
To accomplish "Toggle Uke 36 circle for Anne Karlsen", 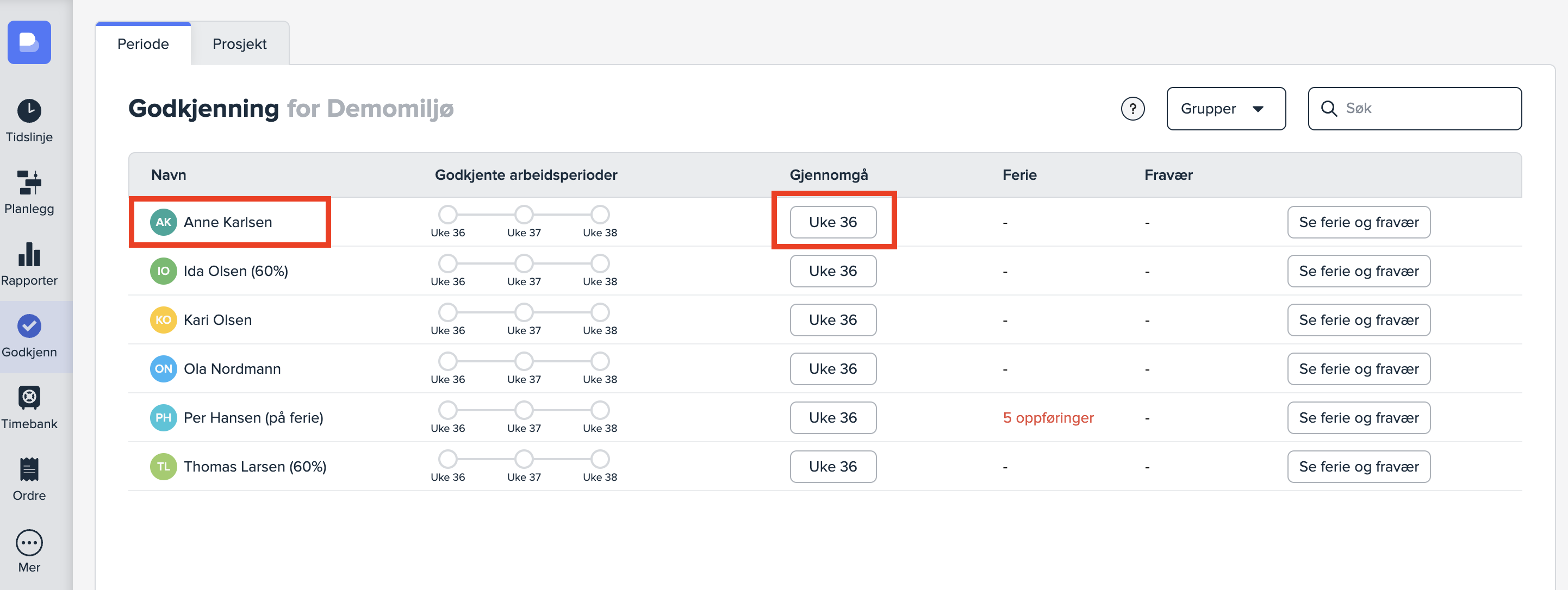I will 448,214.
